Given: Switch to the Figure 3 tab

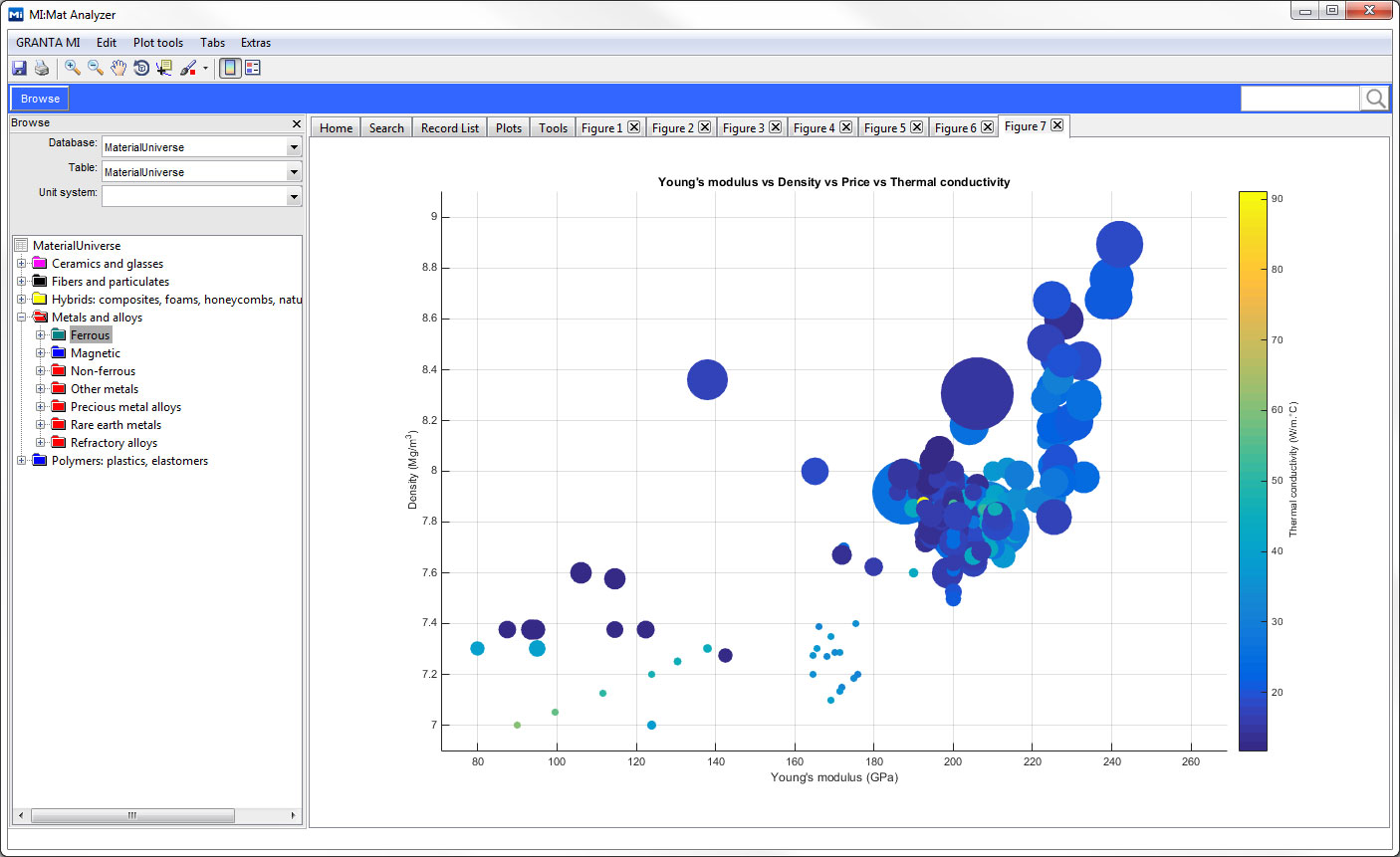Looking at the screenshot, I should 742,126.
